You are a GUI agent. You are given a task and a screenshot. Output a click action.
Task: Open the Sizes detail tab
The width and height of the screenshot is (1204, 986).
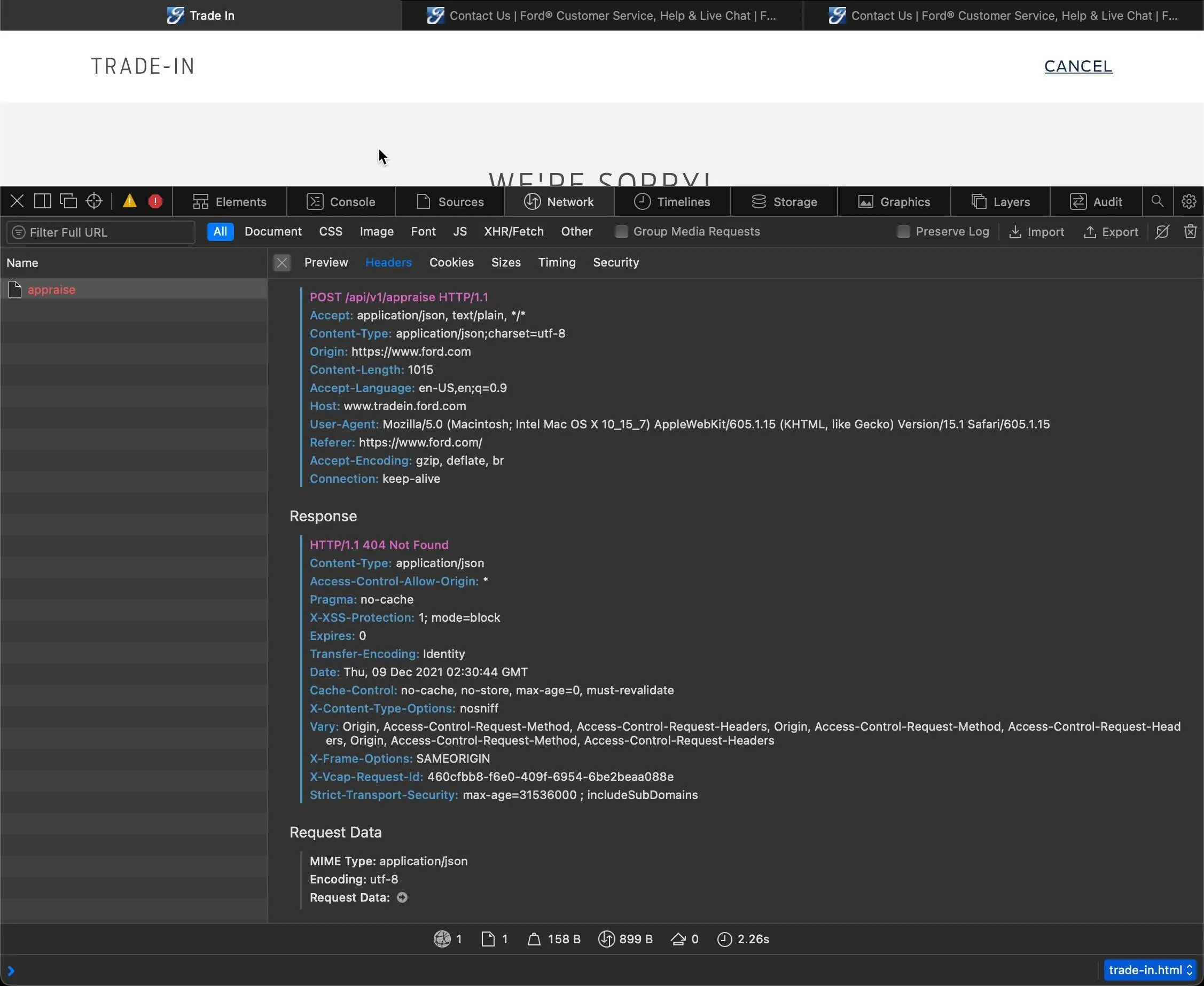(506, 262)
